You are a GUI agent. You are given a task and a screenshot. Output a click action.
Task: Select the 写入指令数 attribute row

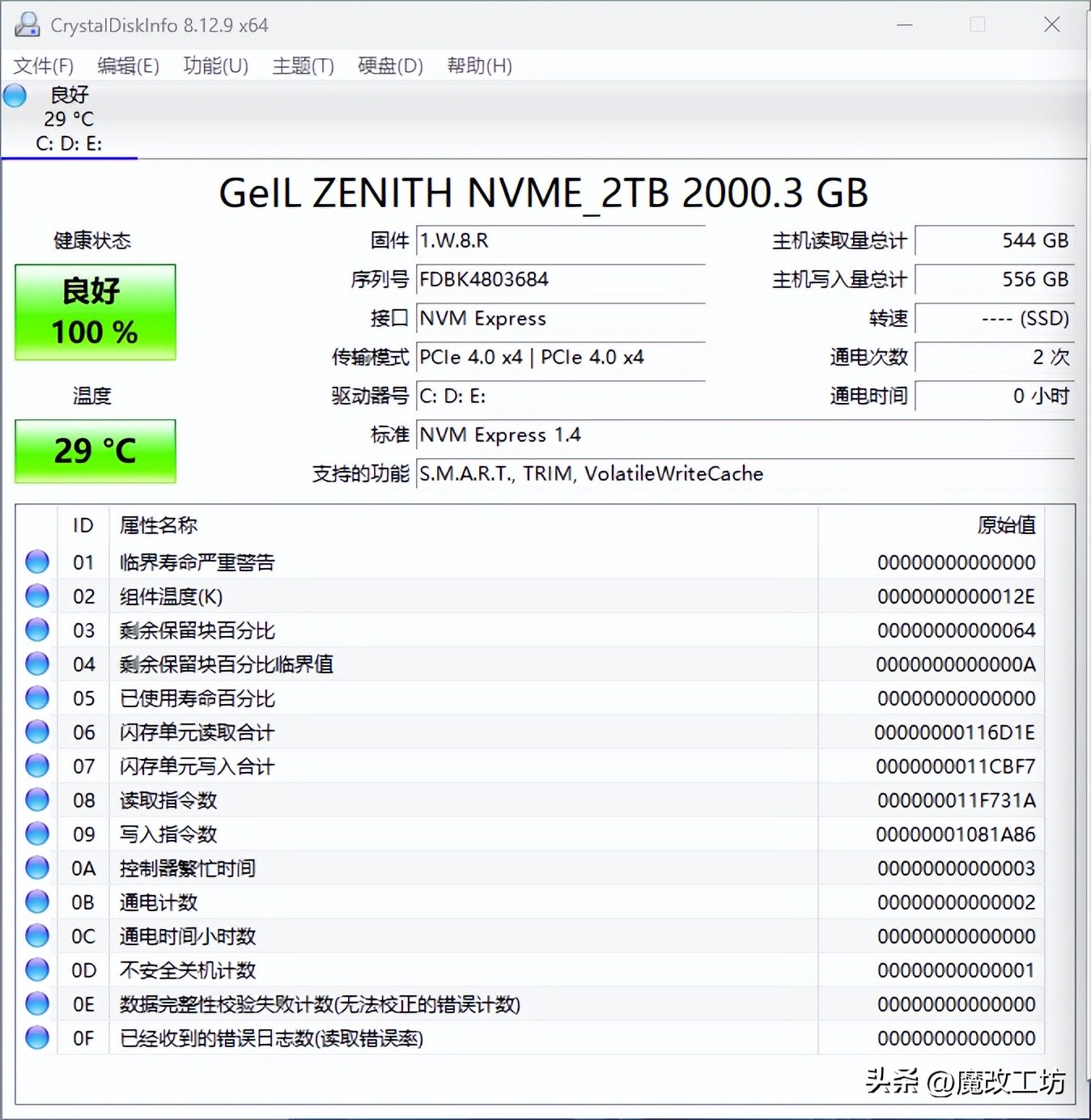coord(168,834)
